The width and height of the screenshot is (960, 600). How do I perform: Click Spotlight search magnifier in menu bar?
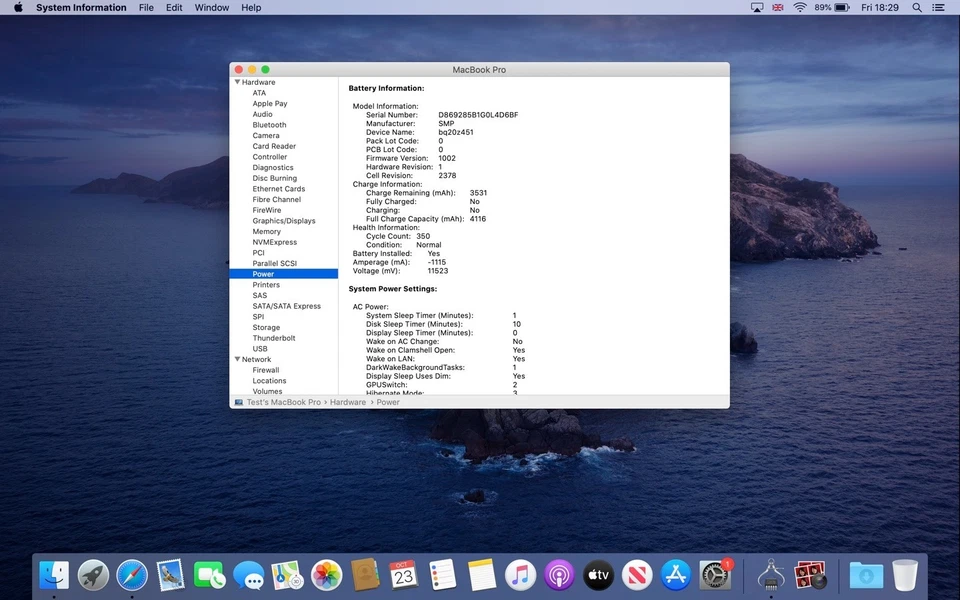point(917,7)
